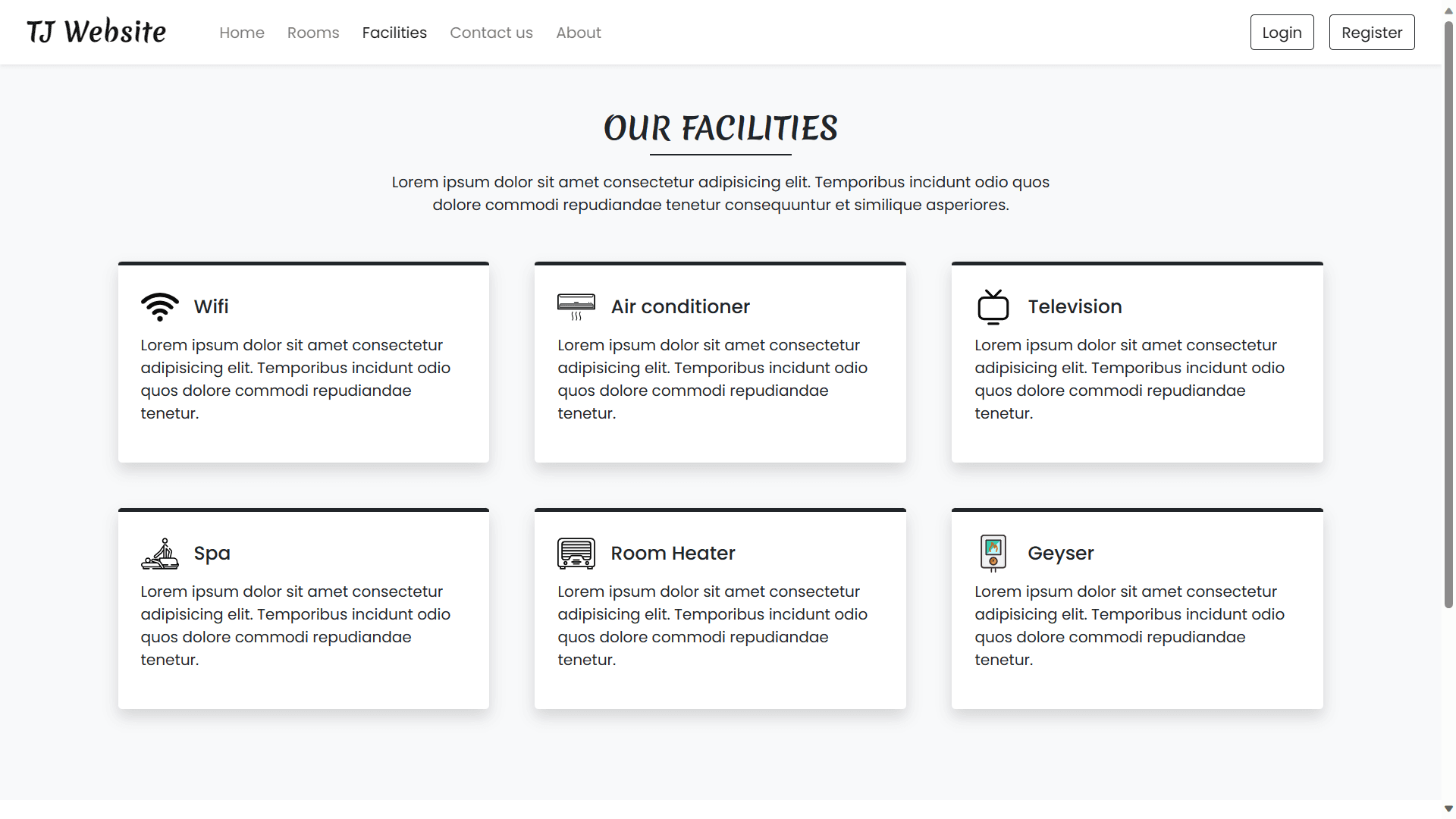Click the Room Heater card title
This screenshot has height=819, width=1456.
point(673,554)
